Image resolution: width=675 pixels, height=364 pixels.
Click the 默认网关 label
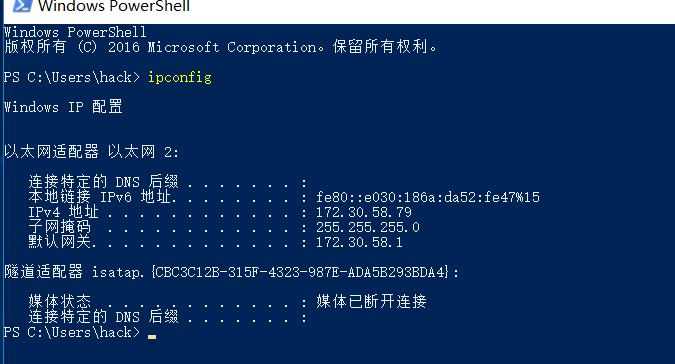tap(59, 242)
